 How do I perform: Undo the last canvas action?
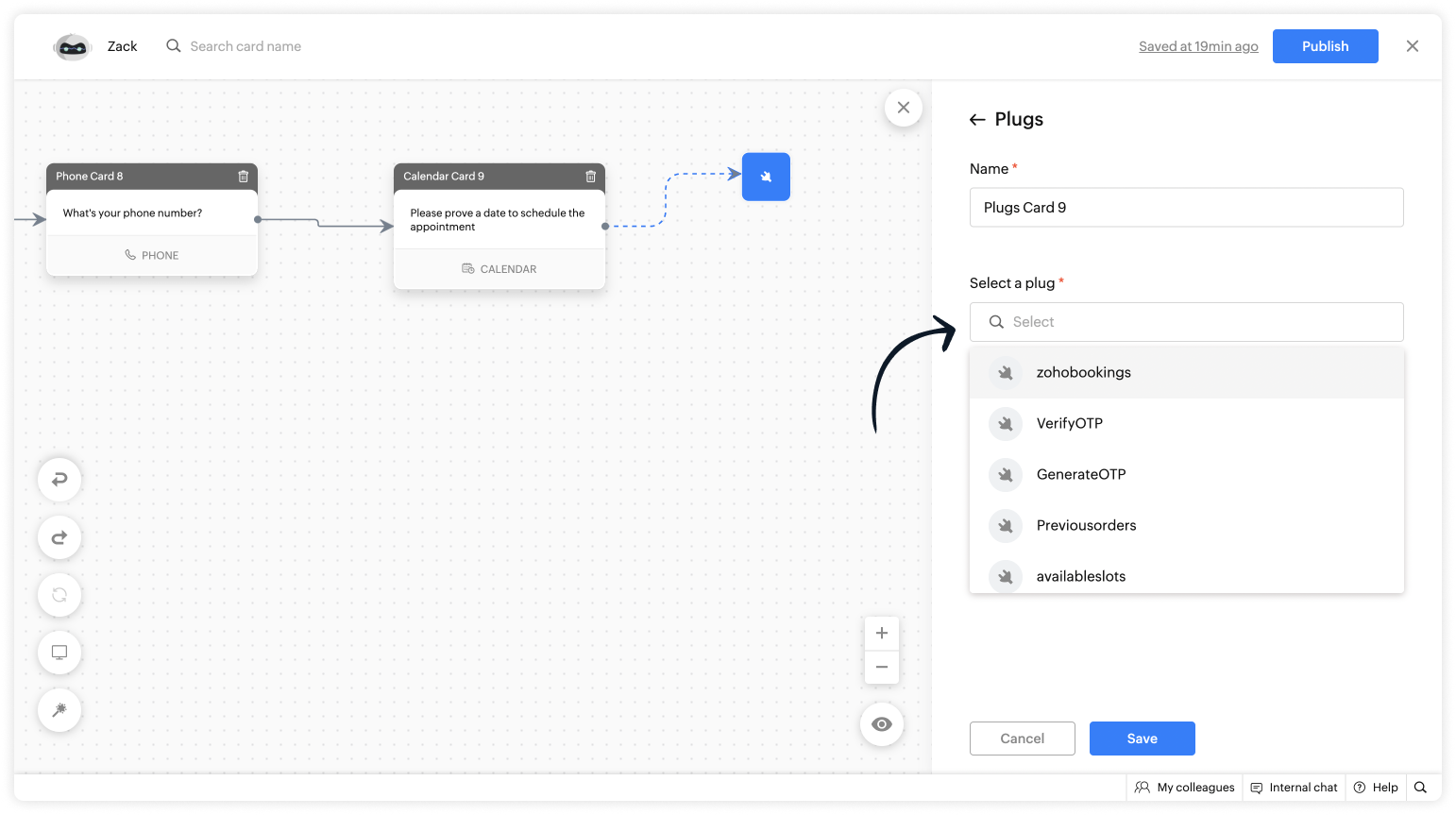[x=59, y=480]
